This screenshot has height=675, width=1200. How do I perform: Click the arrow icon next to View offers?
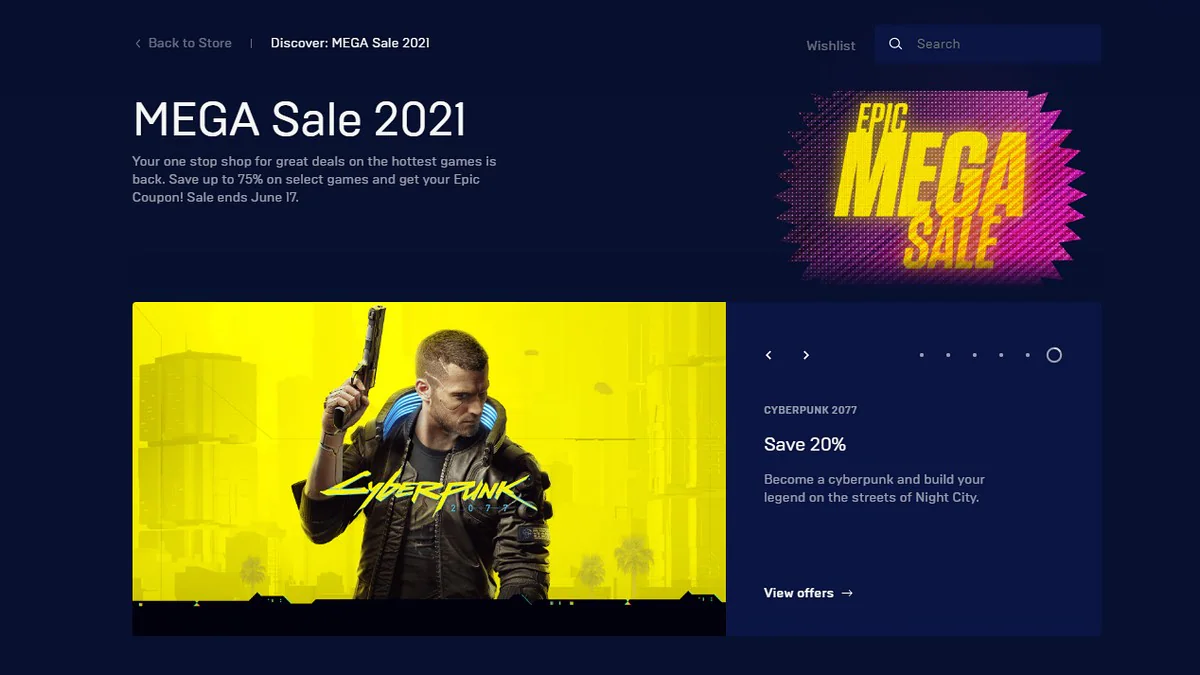coord(847,593)
